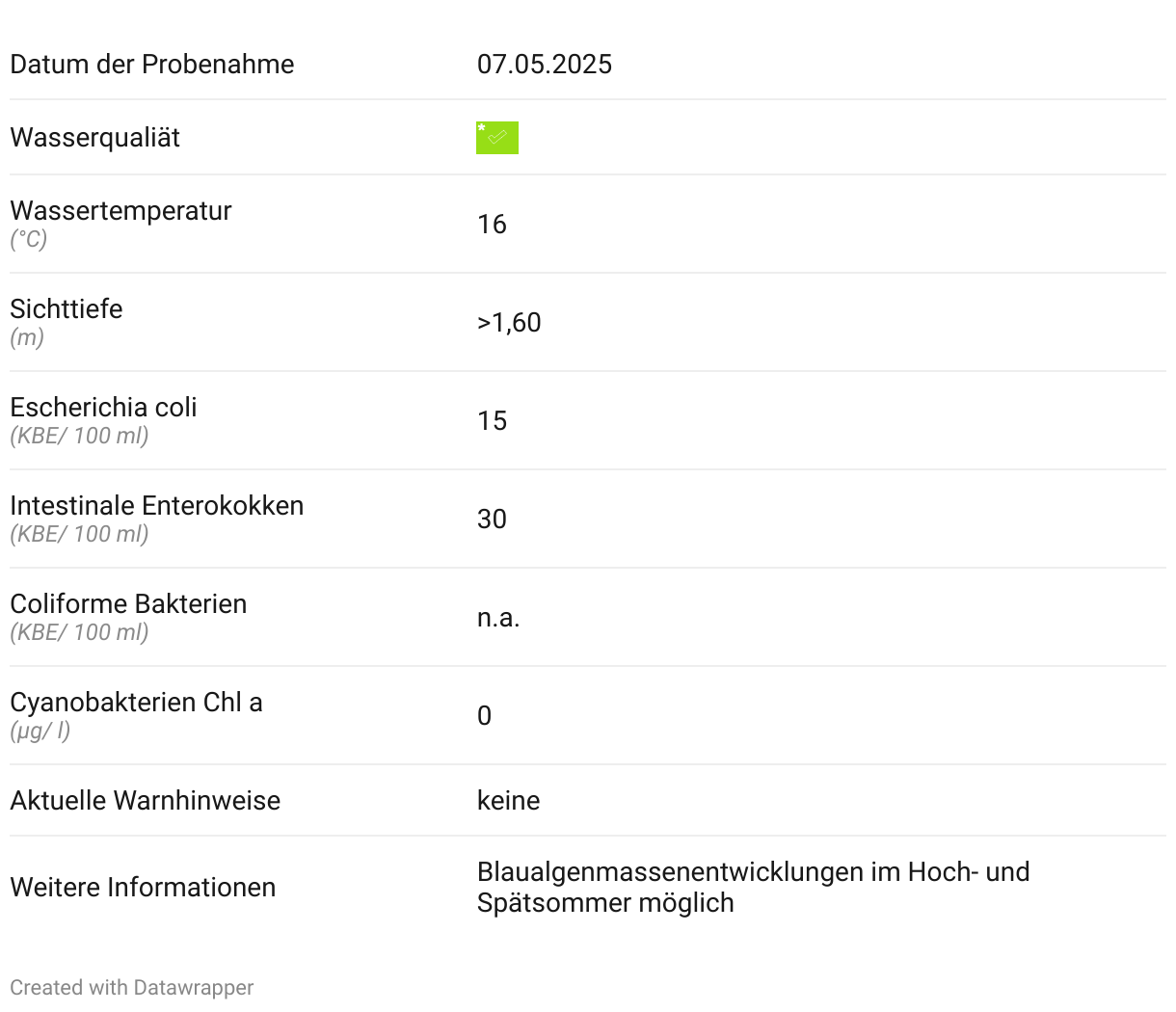1176x1012 pixels.
Task: Select the Cyanobakterien value 0
Action: pyautogui.click(x=484, y=715)
